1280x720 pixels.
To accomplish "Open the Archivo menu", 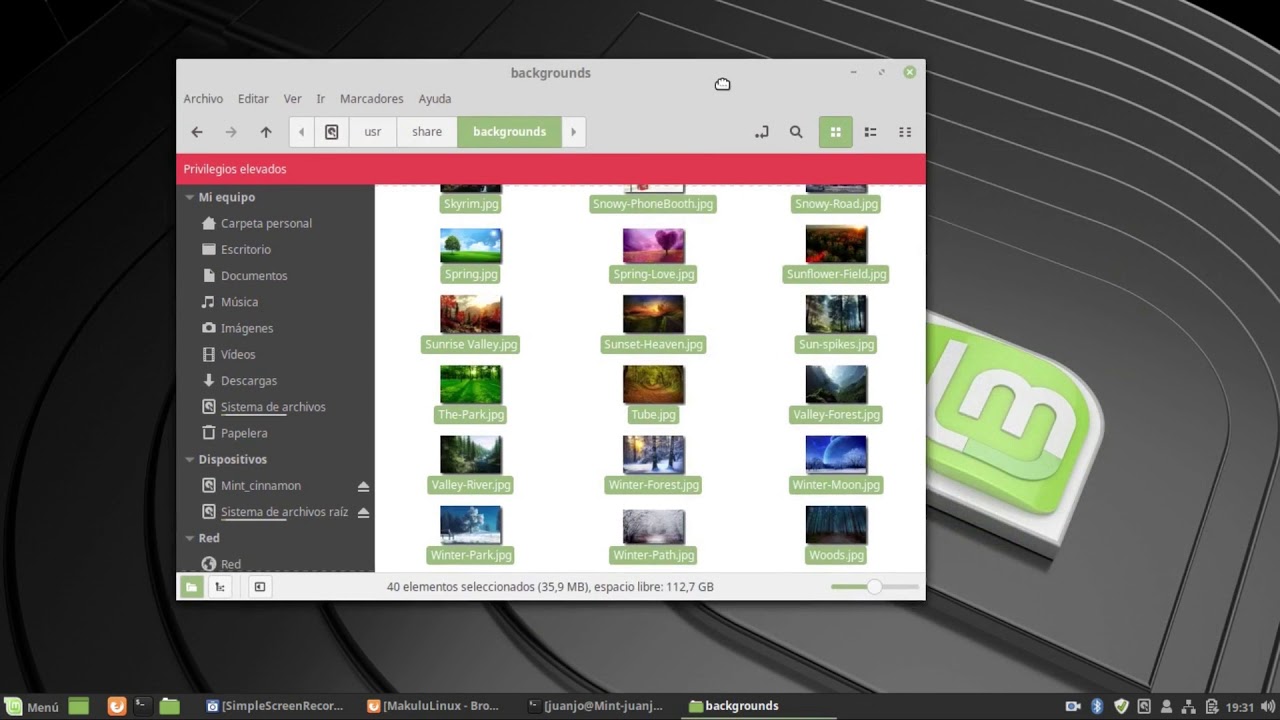I will tap(203, 99).
